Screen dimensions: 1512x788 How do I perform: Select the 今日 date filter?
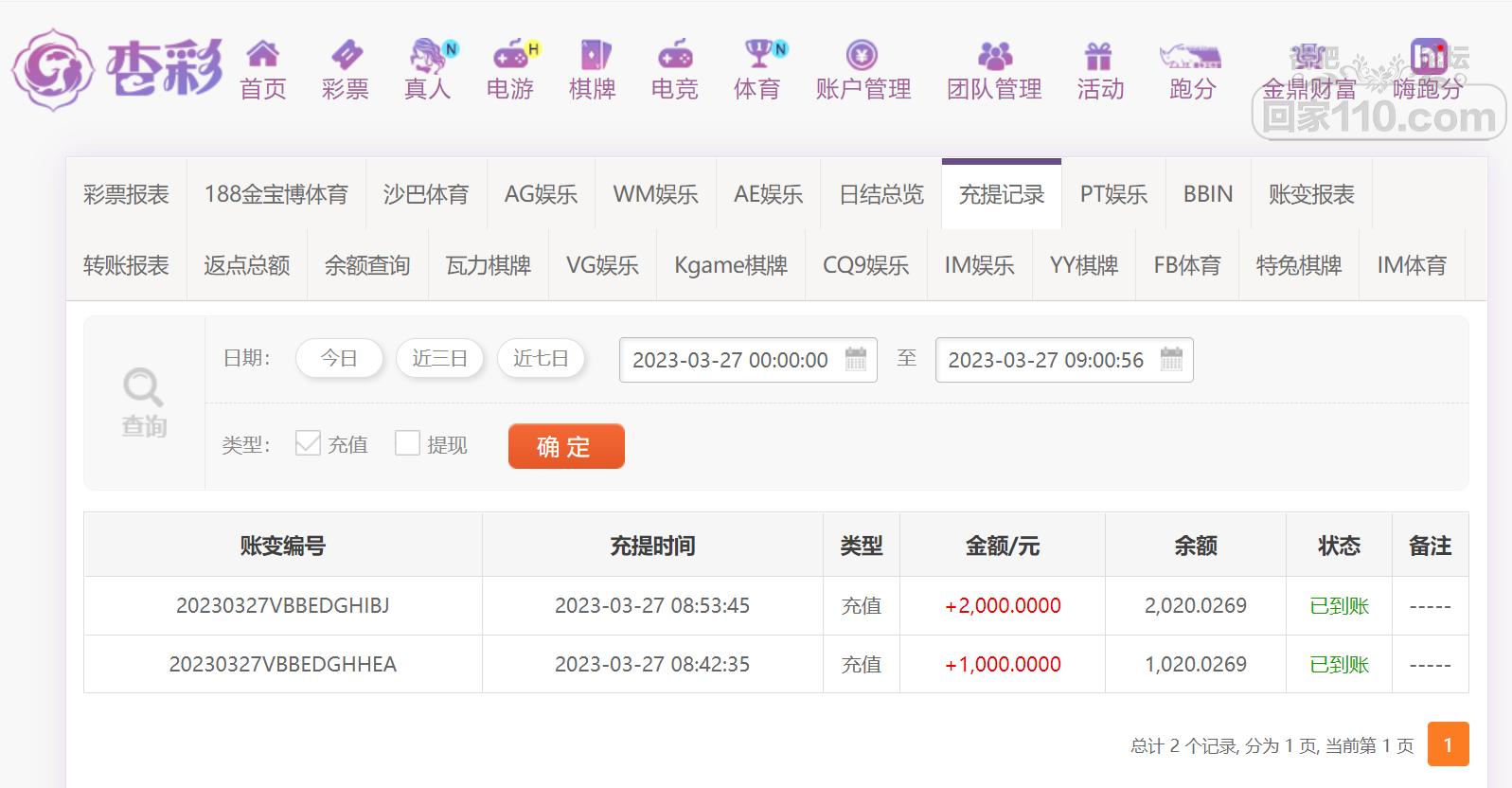coord(339,359)
